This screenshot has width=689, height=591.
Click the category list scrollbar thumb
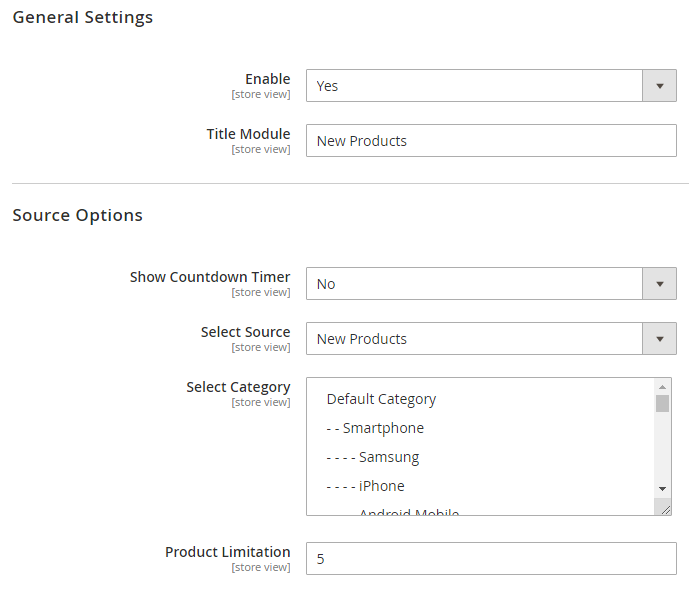coord(662,403)
